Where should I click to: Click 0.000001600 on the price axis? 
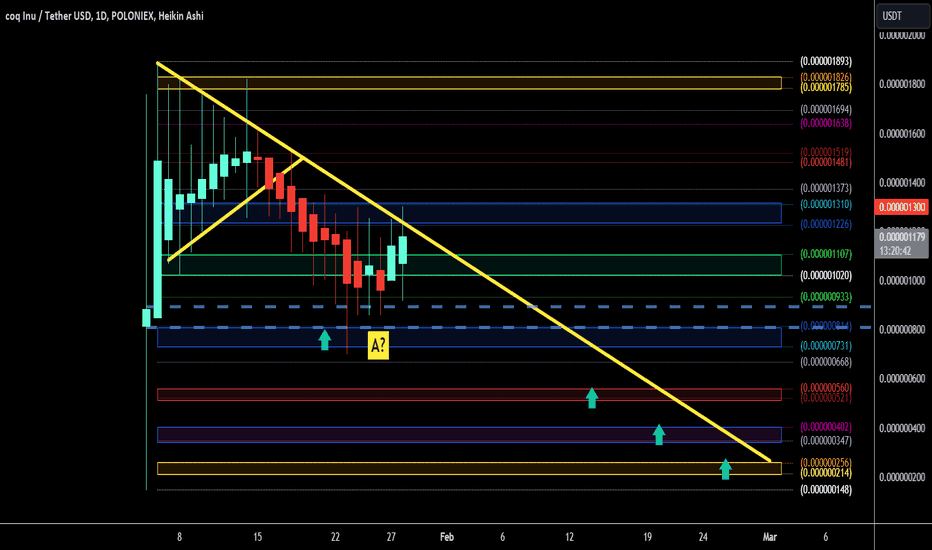coord(902,134)
